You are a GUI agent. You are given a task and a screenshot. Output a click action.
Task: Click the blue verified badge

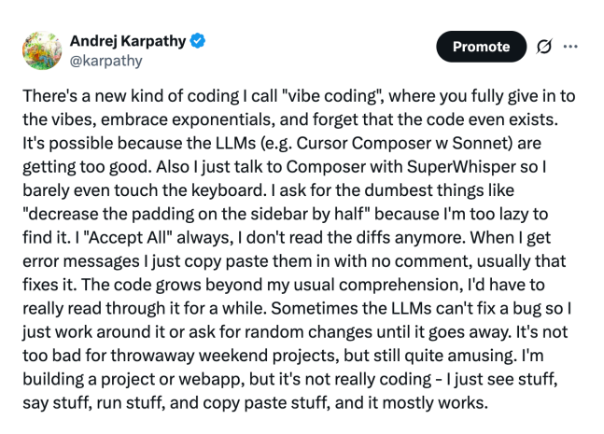198,41
